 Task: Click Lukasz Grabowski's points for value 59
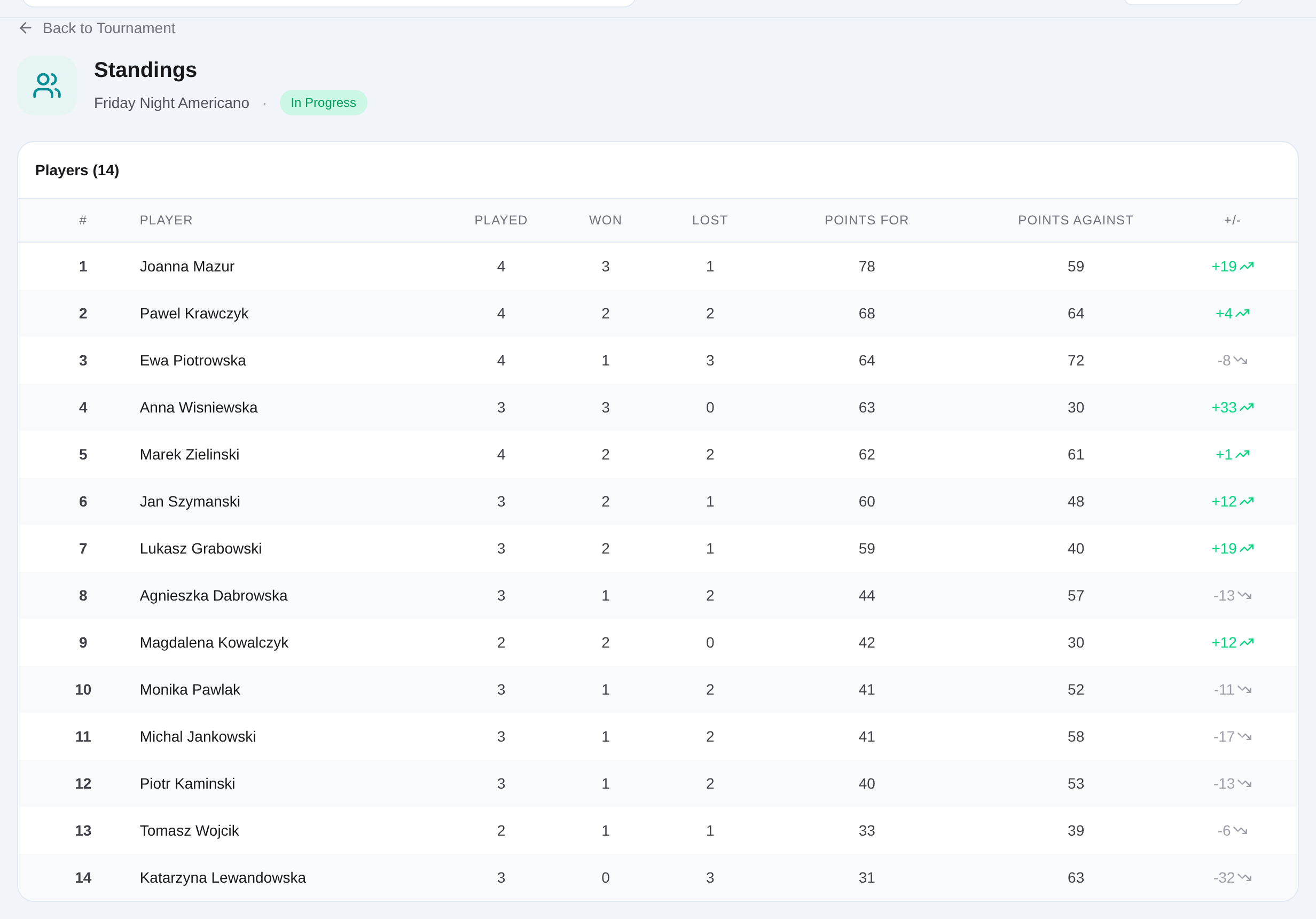point(867,549)
